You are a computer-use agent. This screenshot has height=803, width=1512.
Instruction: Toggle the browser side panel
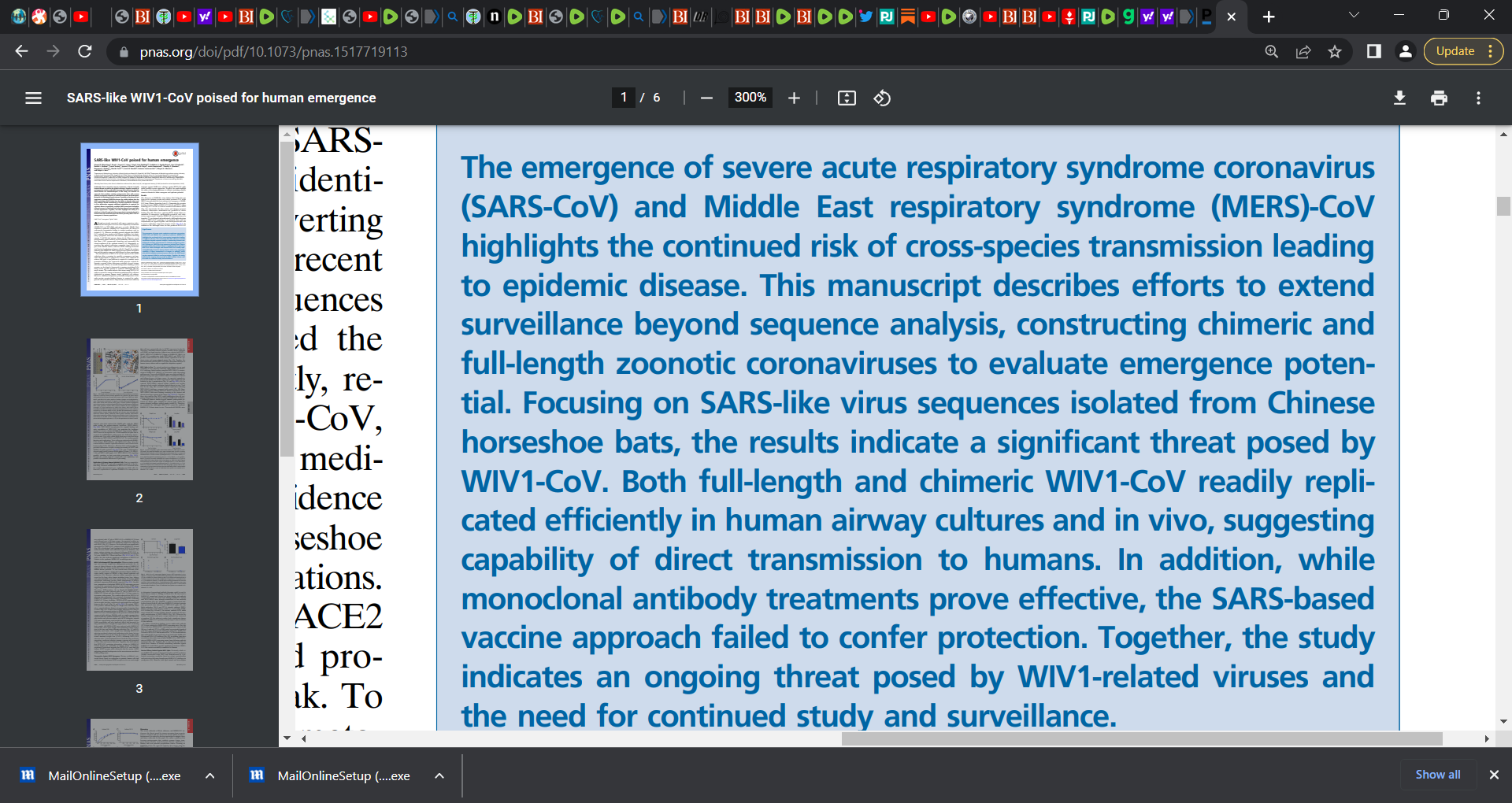coord(1373,51)
